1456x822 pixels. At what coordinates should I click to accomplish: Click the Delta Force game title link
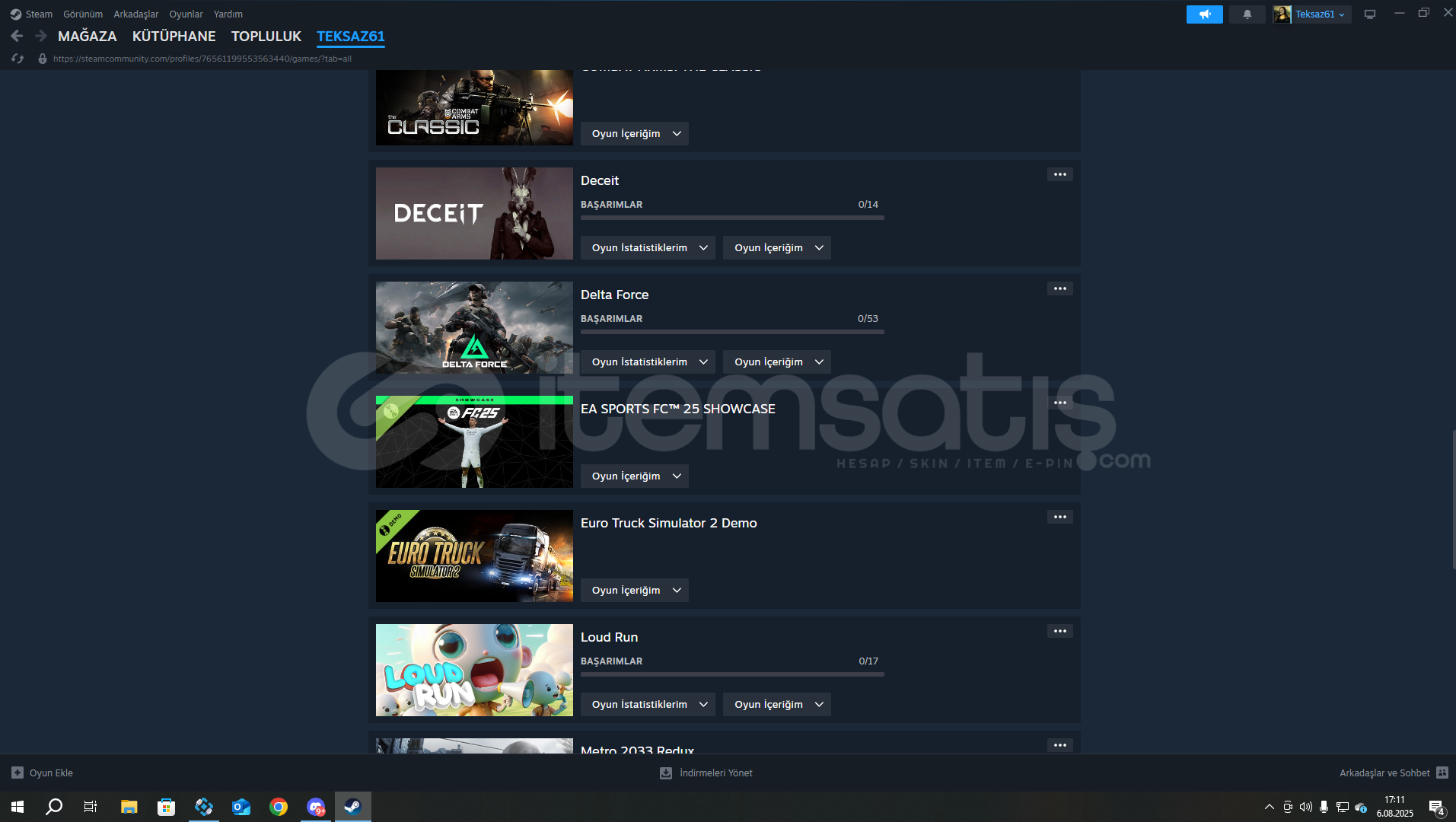[x=615, y=295]
